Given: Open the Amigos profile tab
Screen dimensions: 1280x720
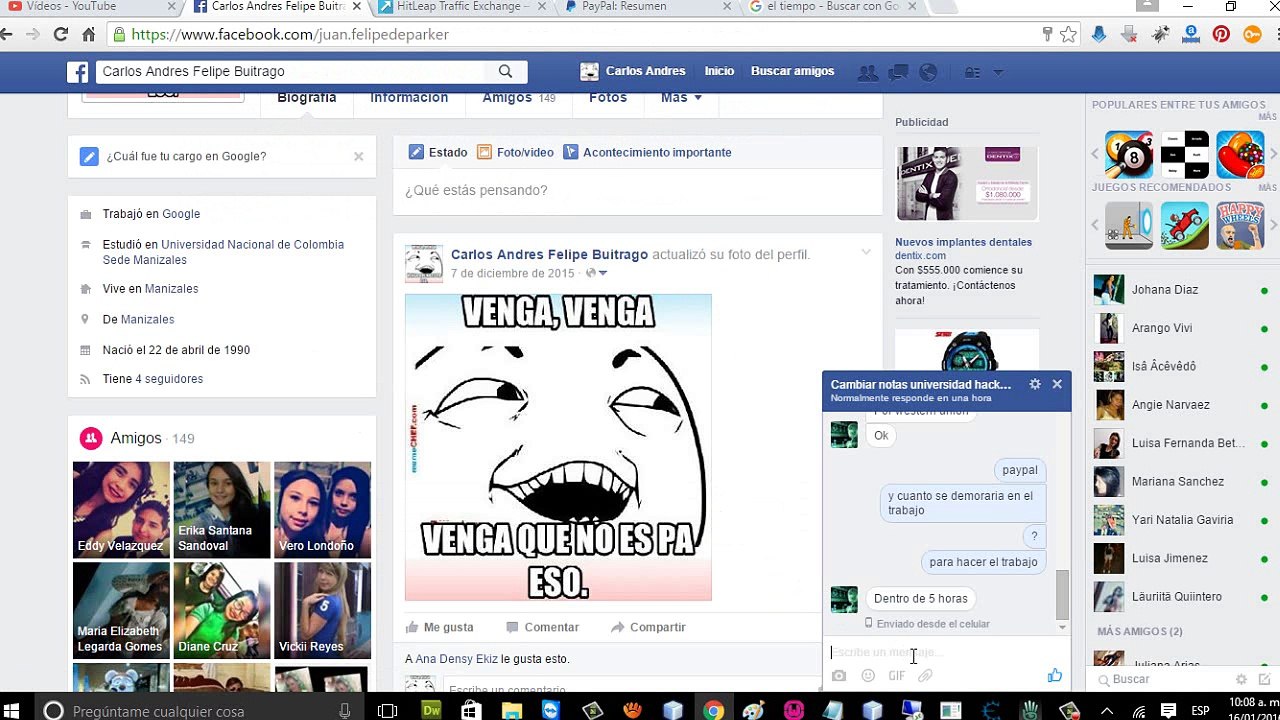Looking at the screenshot, I should [x=518, y=98].
